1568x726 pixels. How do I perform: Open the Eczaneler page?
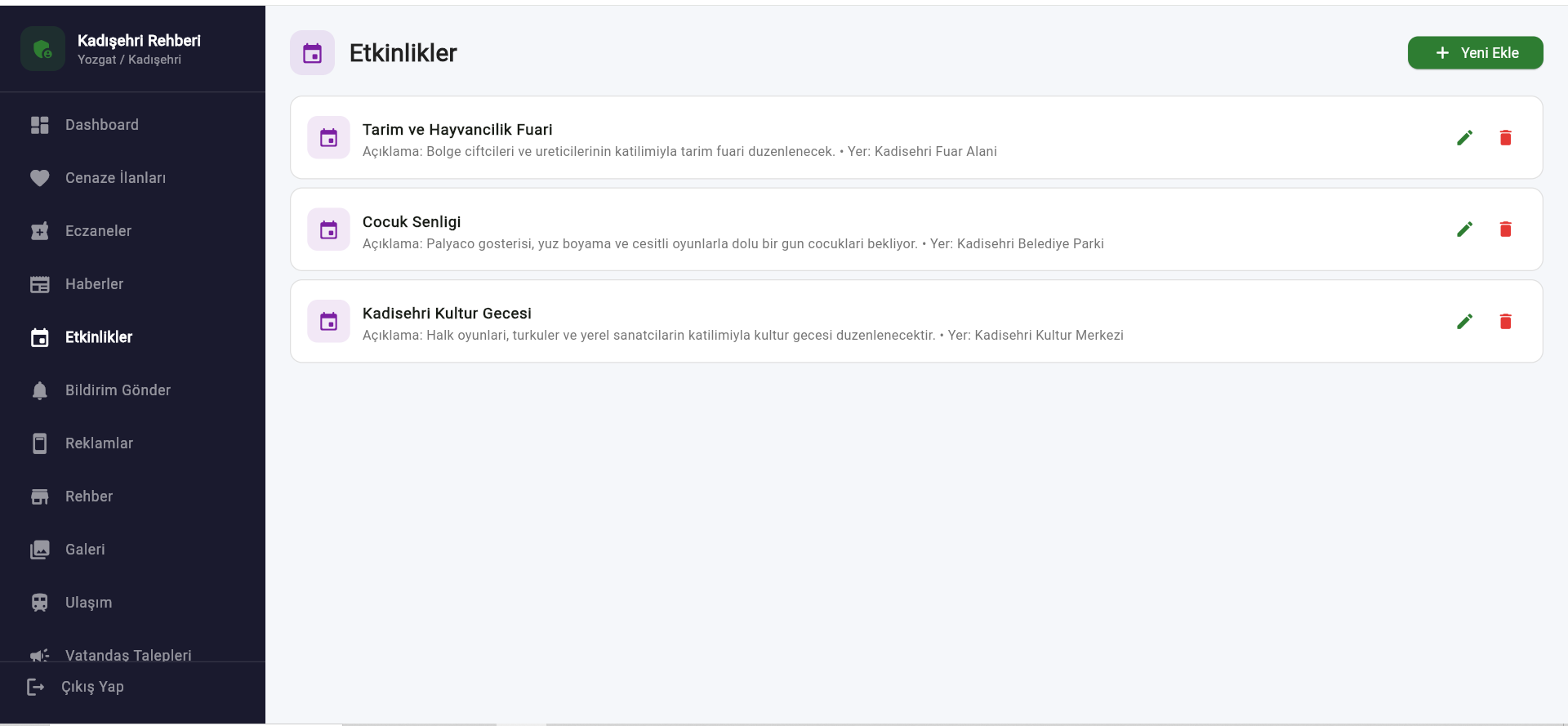98,231
